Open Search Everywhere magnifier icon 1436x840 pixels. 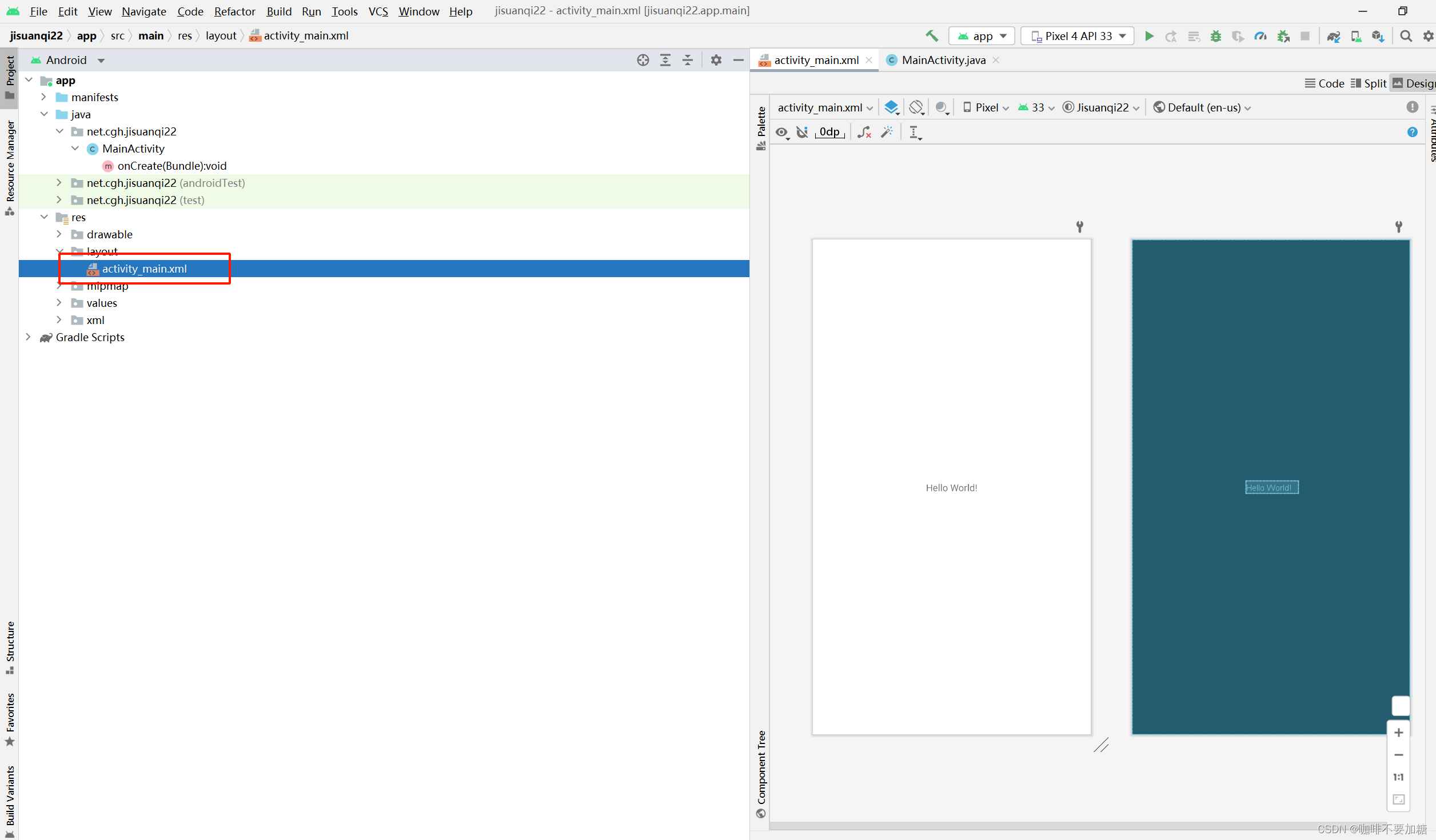pos(1406,36)
